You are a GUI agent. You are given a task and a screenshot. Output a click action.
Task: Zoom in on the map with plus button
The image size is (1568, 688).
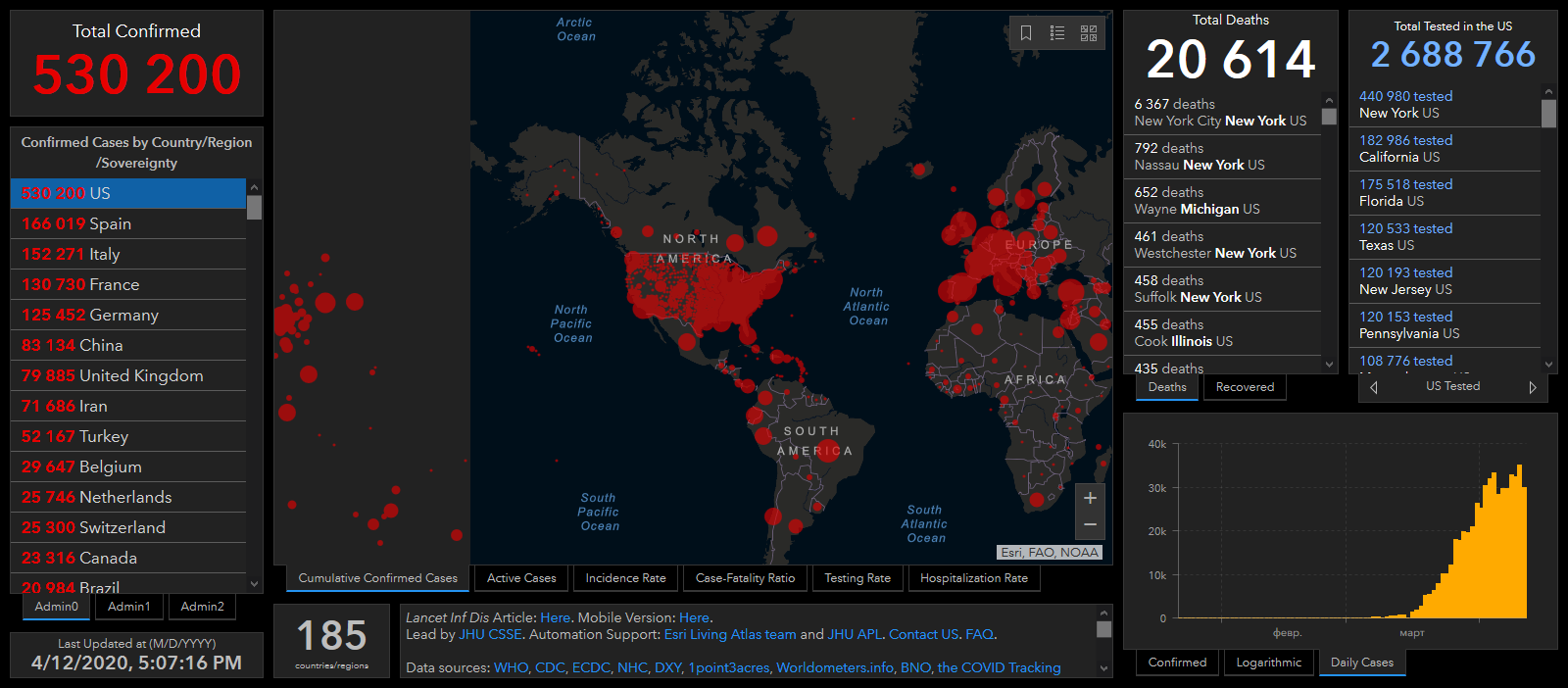coord(1090,498)
